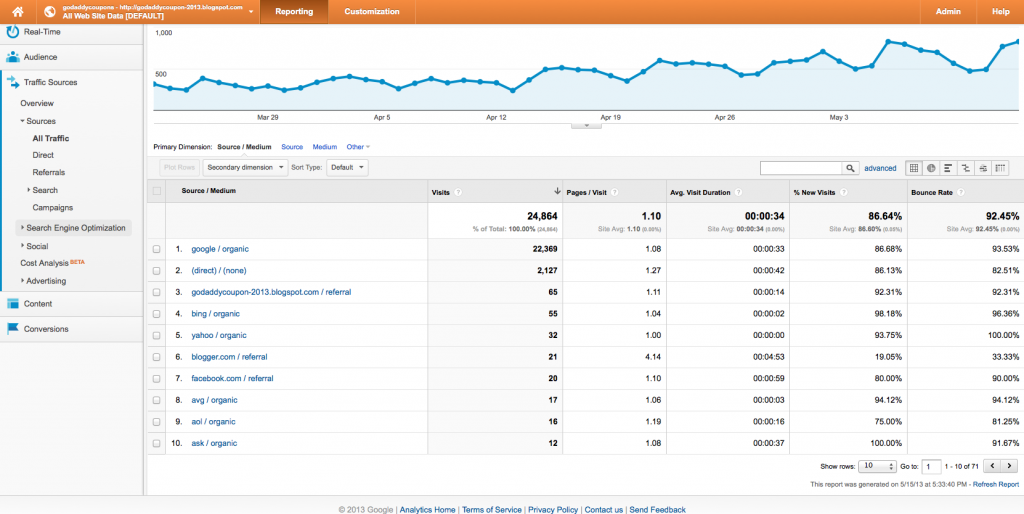Click the globe icon next to the site name

pos(50,11)
